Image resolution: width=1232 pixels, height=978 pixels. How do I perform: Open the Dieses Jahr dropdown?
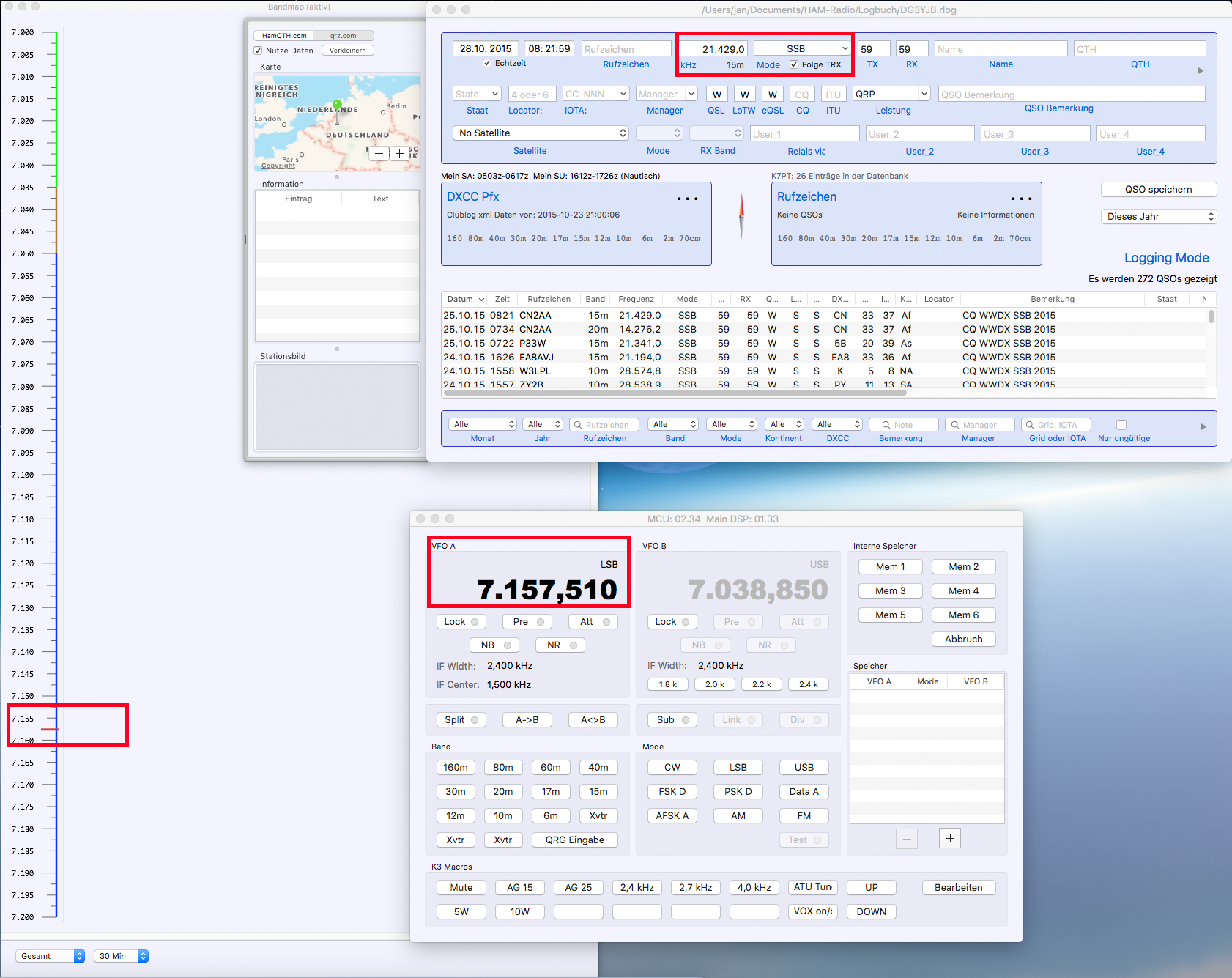tap(1158, 216)
